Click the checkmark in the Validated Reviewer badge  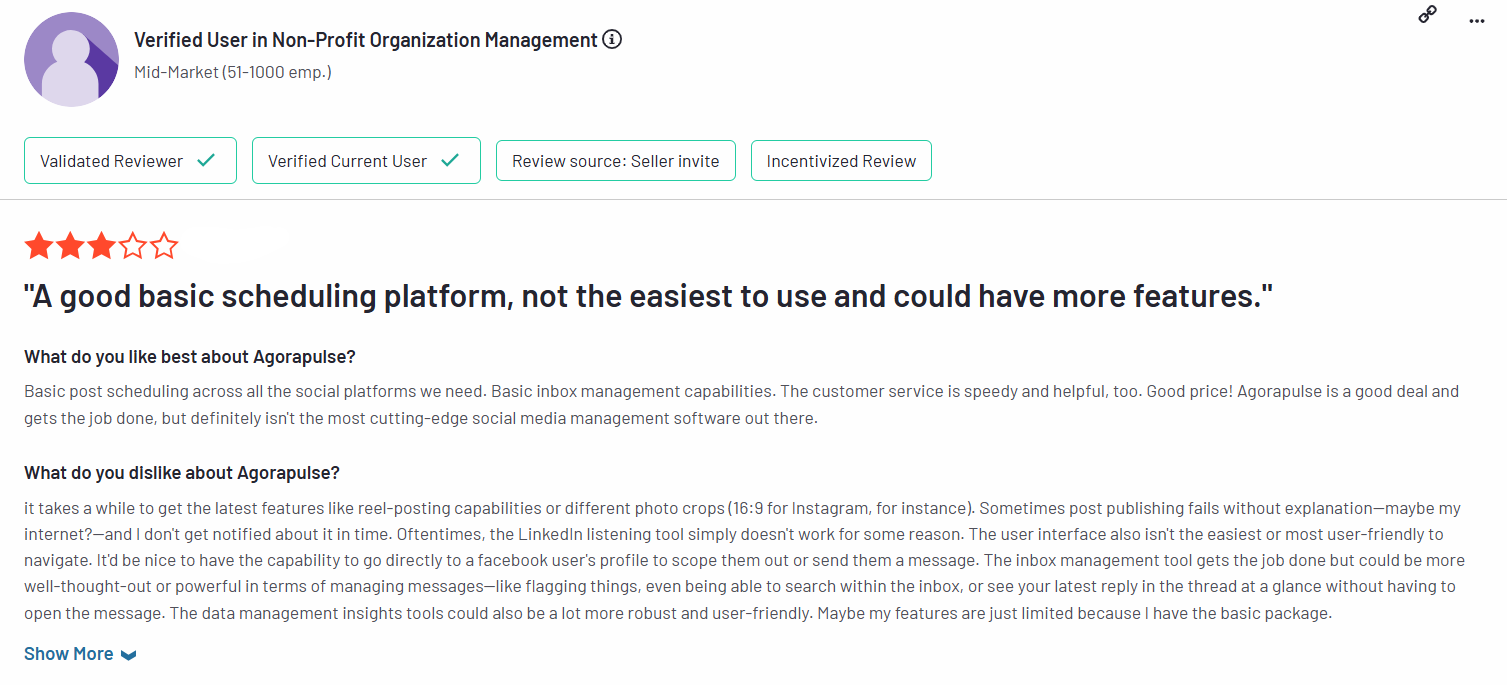coord(206,160)
